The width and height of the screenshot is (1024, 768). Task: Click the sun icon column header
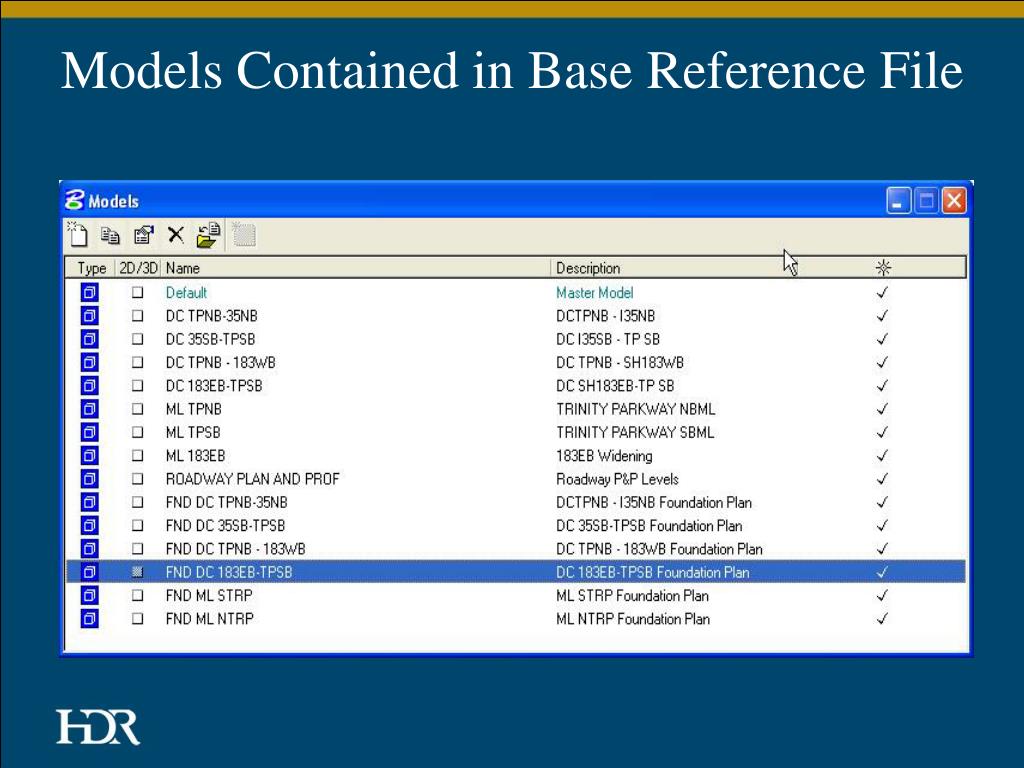pyautogui.click(x=883, y=268)
